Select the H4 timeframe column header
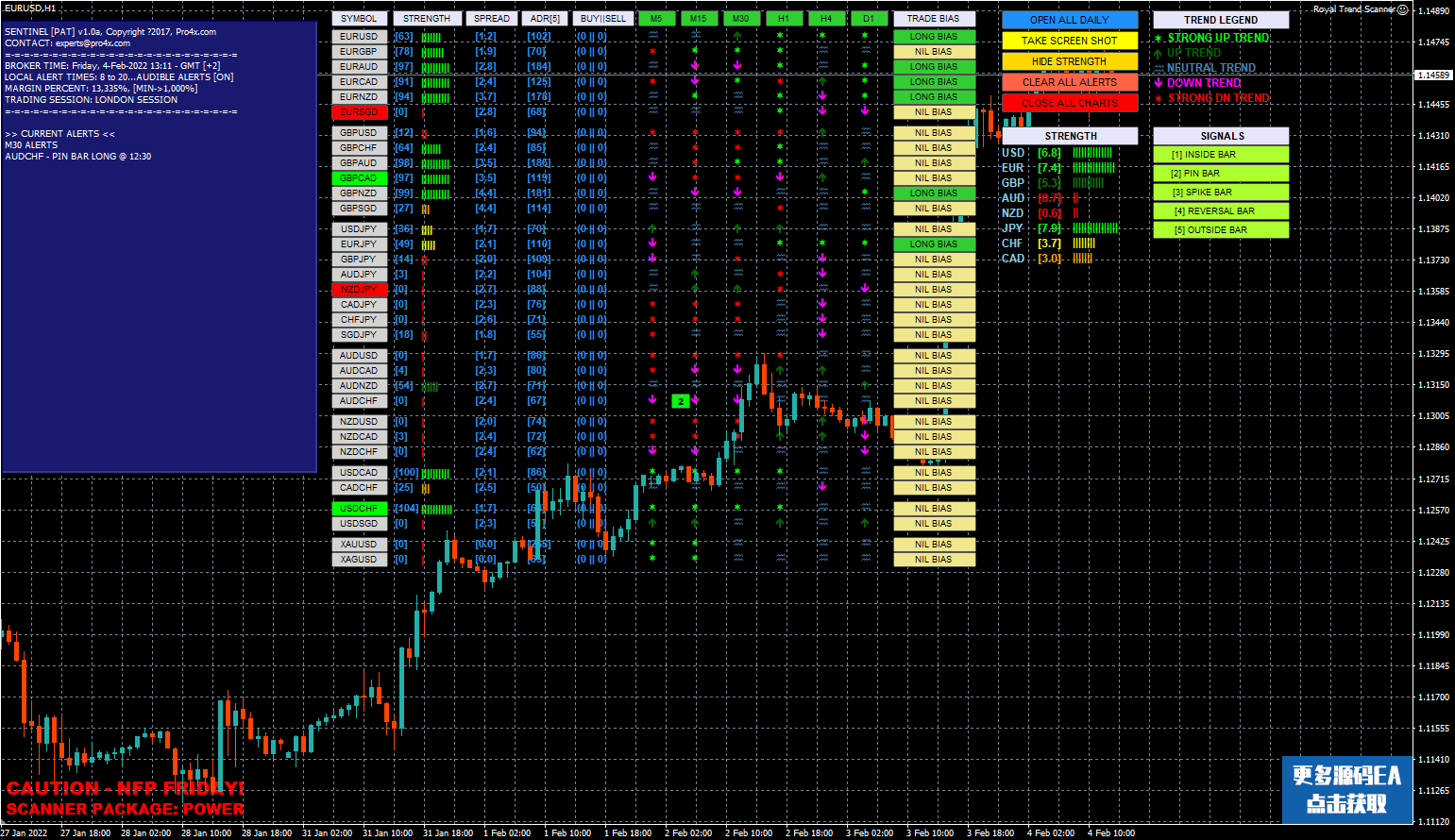The width and height of the screenshot is (1455, 840). point(825,19)
